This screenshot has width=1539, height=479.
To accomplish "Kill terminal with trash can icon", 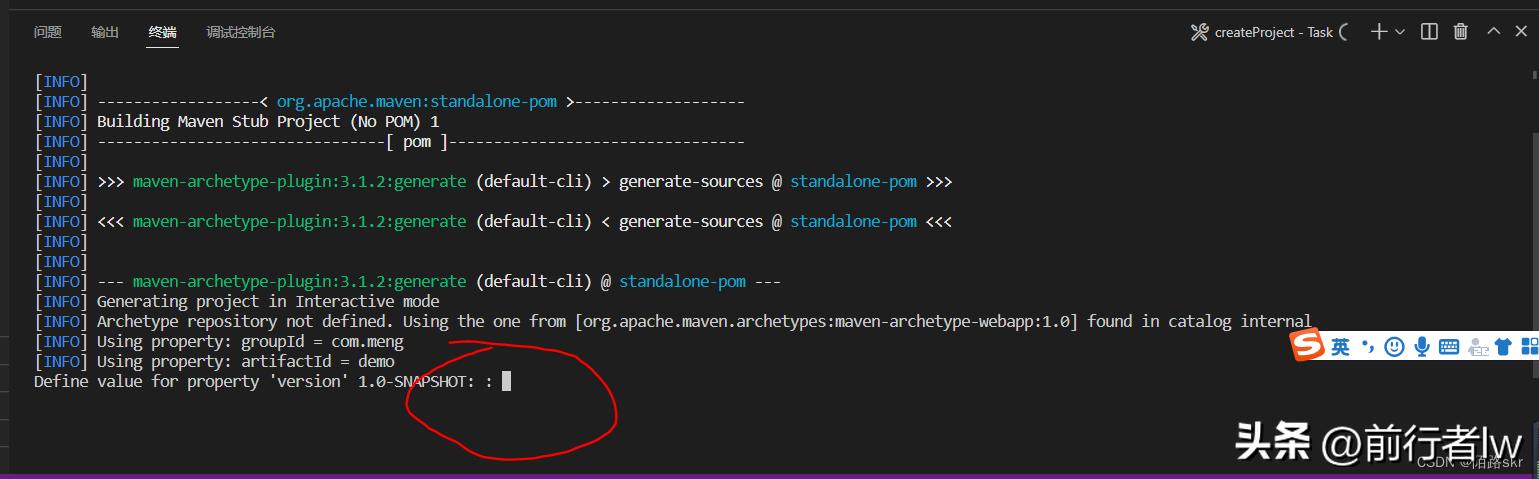I will (x=1461, y=32).
